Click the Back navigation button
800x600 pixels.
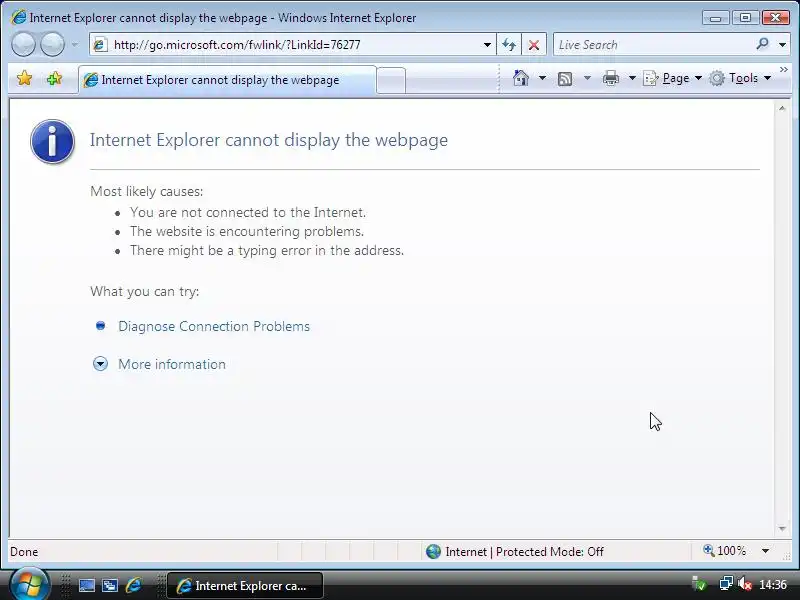pos(23,44)
